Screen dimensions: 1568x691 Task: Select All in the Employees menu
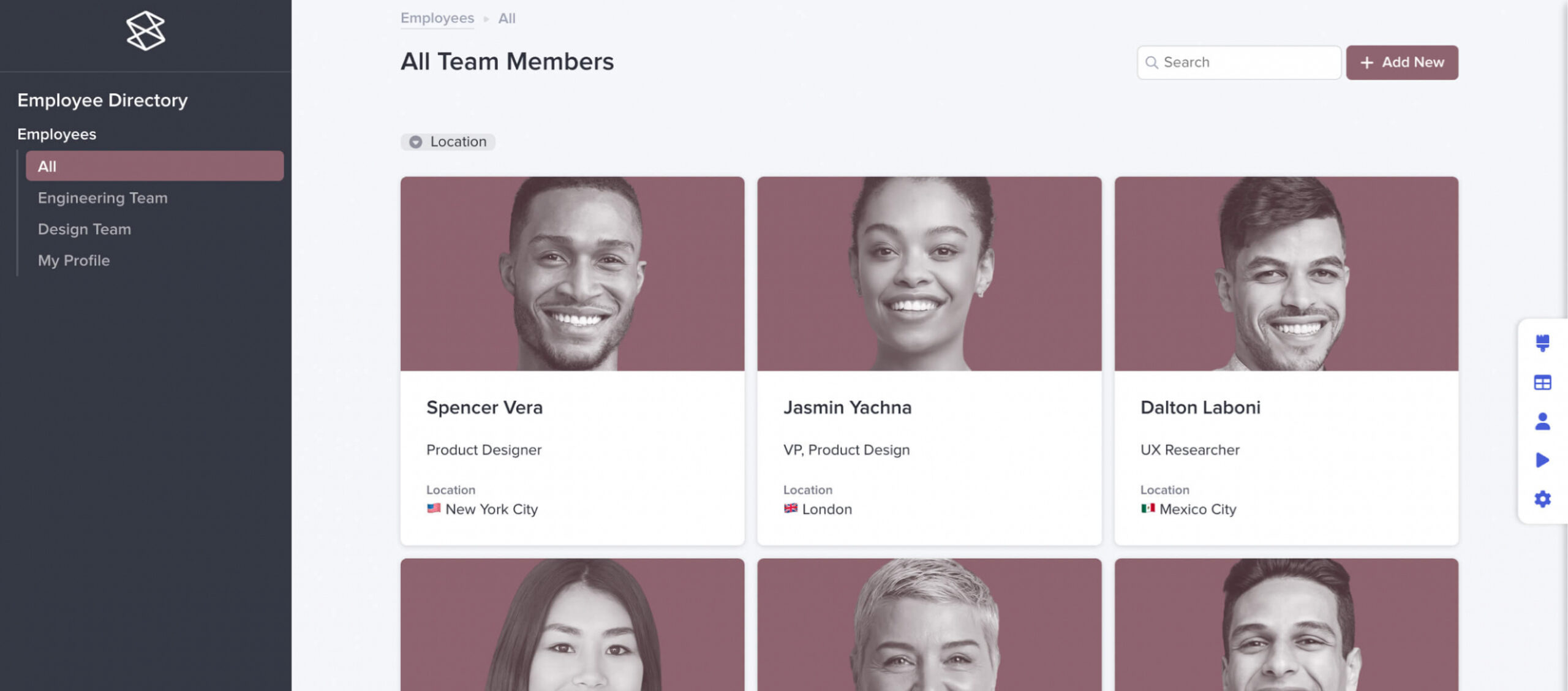(x=154, y=166)
